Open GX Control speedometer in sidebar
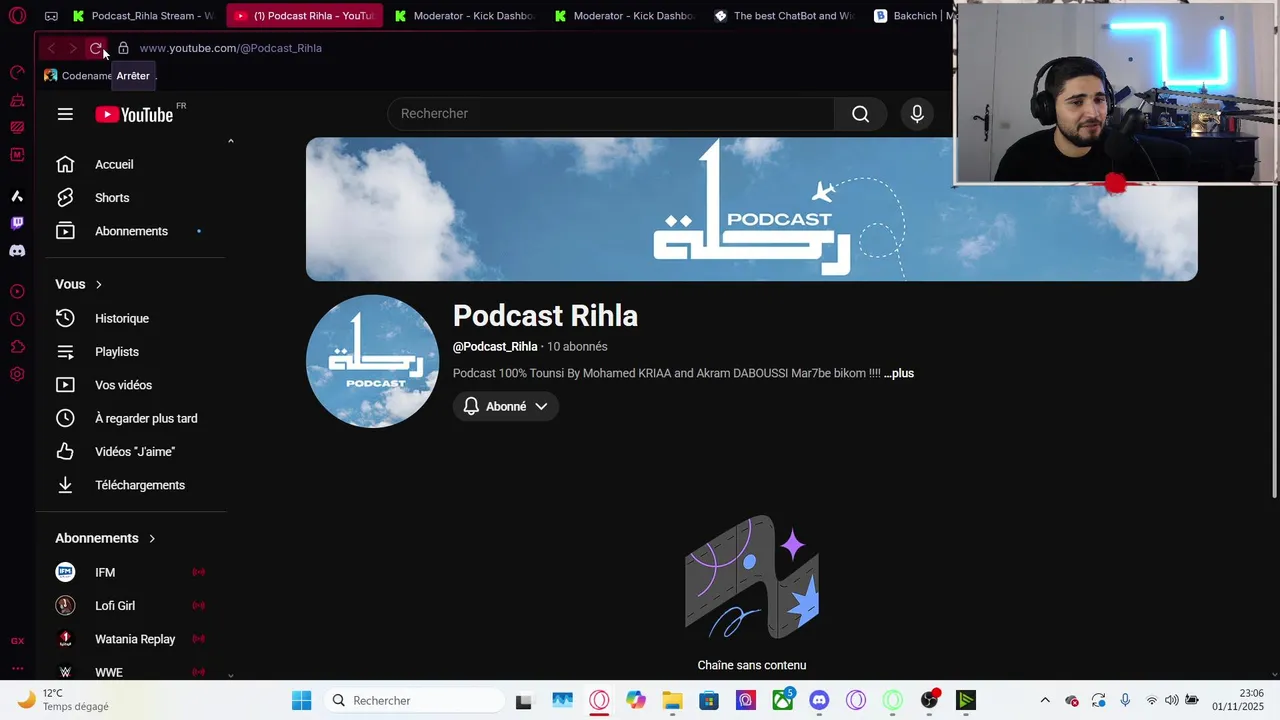 pyautogui.click(x=17, y=72)
